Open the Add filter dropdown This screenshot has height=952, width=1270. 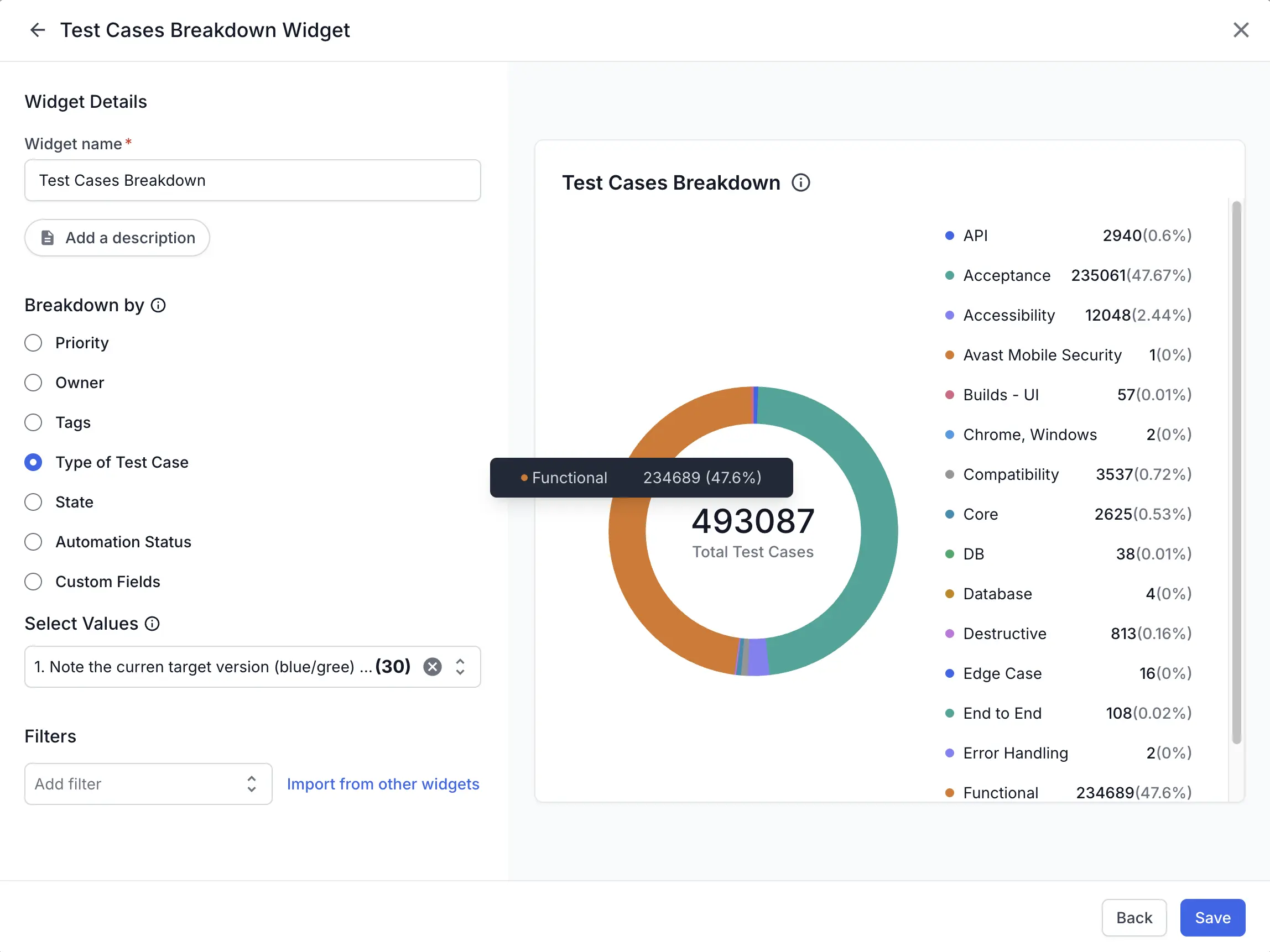[x=148, y=784]
